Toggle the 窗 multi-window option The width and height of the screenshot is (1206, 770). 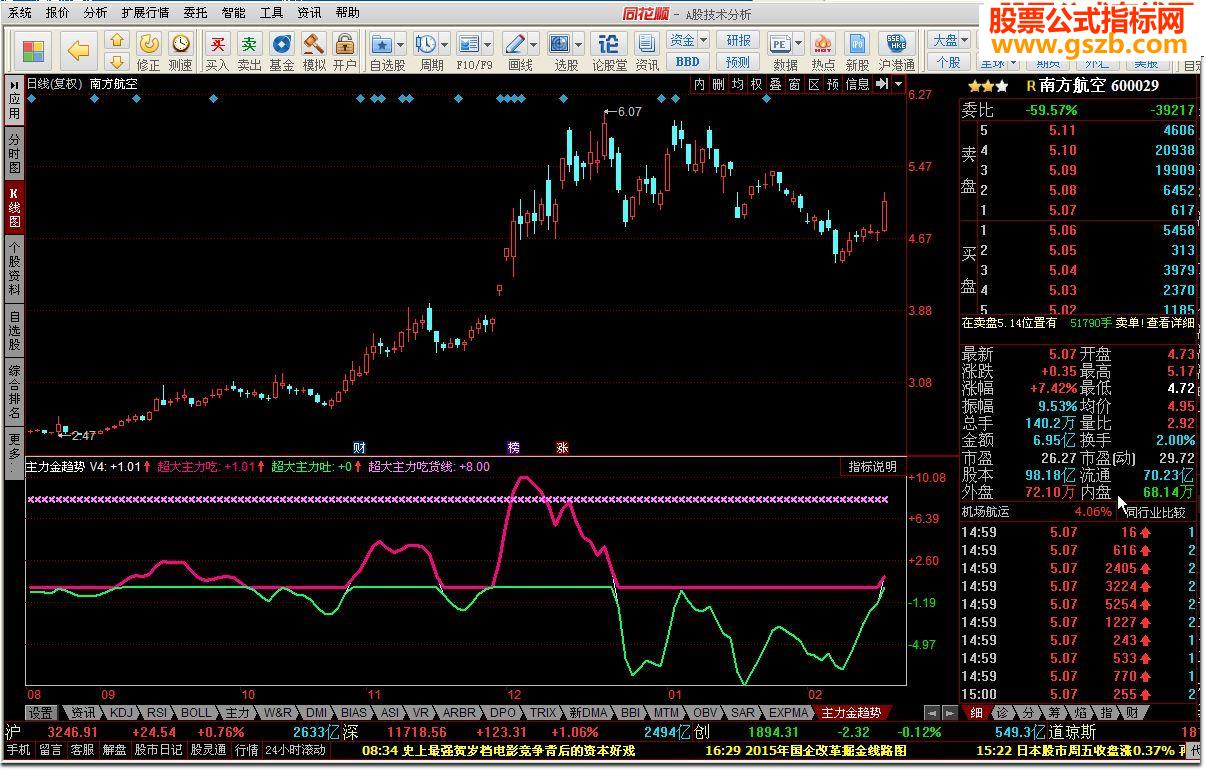(x=794, y=84)
